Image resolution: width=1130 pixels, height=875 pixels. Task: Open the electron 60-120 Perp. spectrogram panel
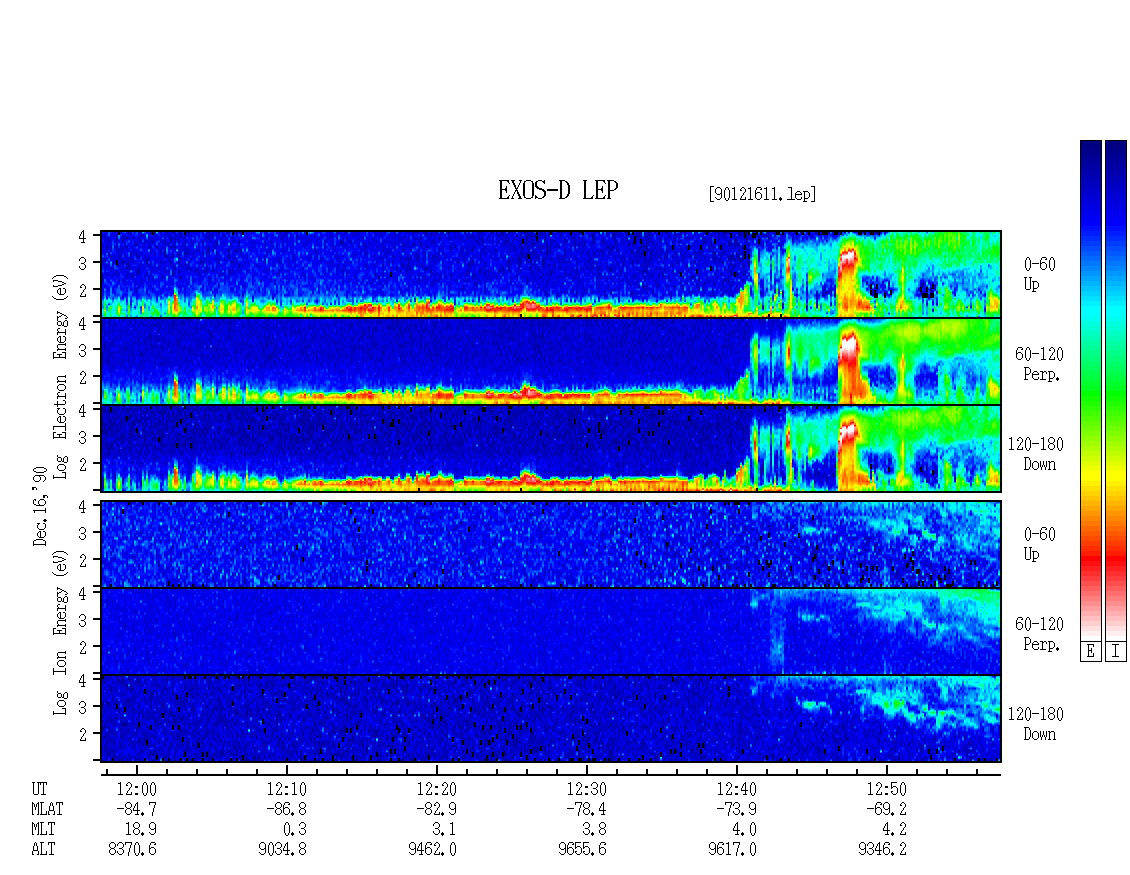[551, 361]
